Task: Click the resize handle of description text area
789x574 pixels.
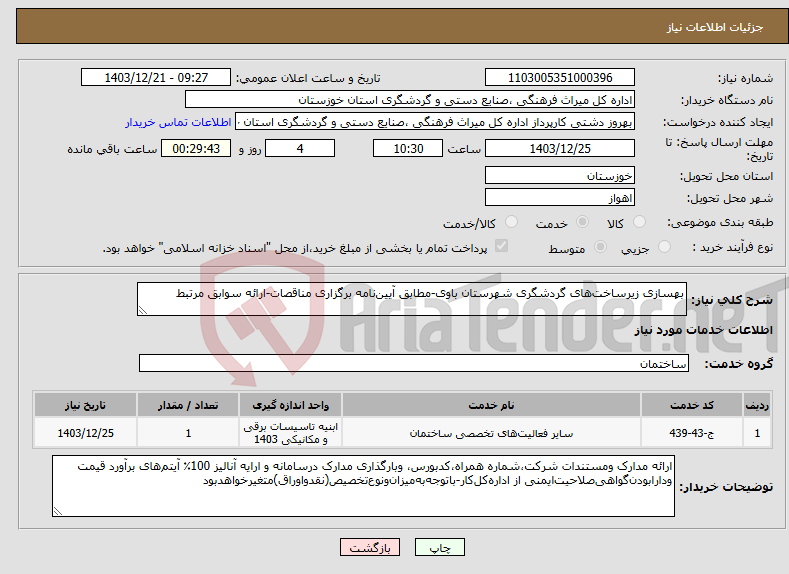Action: (x=142, y=310)
